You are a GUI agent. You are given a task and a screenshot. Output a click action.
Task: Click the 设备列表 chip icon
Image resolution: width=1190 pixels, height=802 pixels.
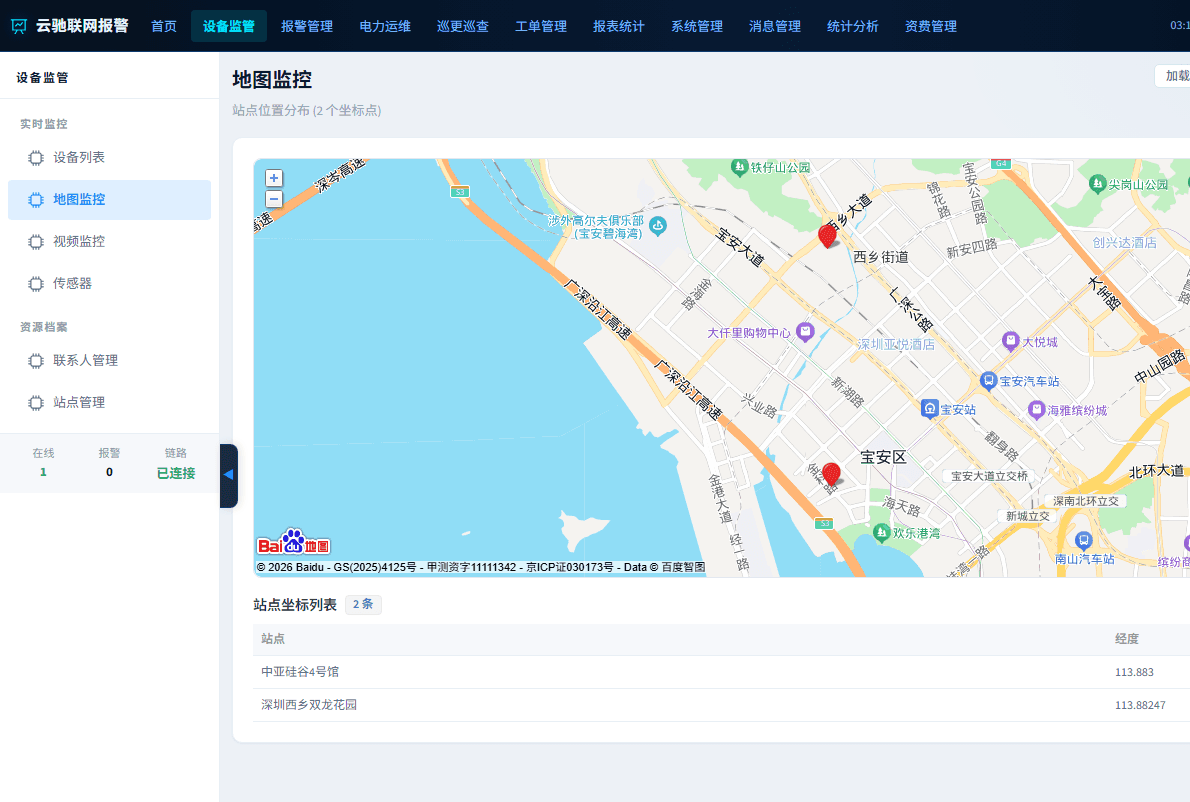[36, 158]
